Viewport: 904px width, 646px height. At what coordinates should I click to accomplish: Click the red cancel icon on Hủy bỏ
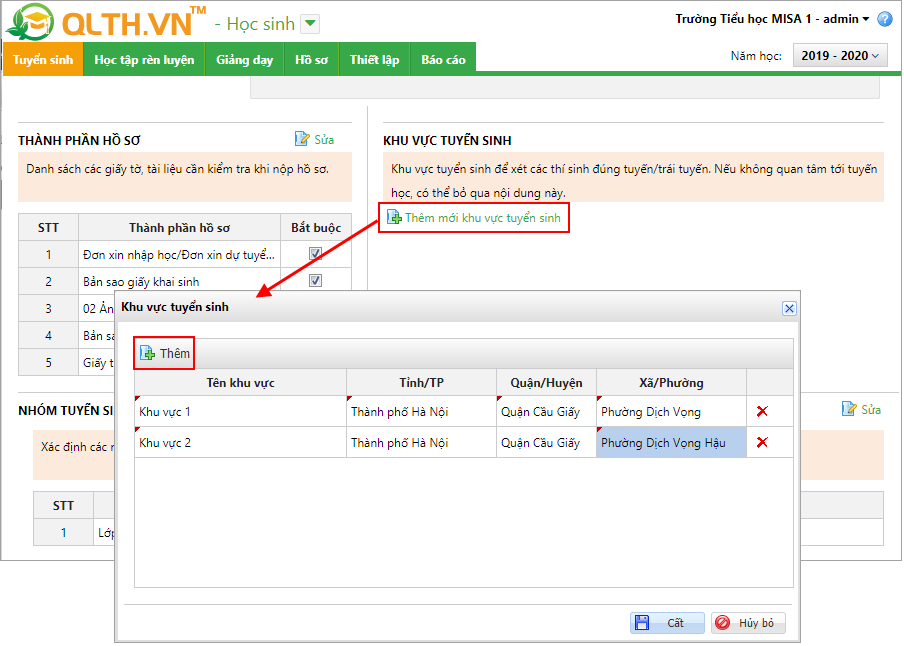coord(722,622)
